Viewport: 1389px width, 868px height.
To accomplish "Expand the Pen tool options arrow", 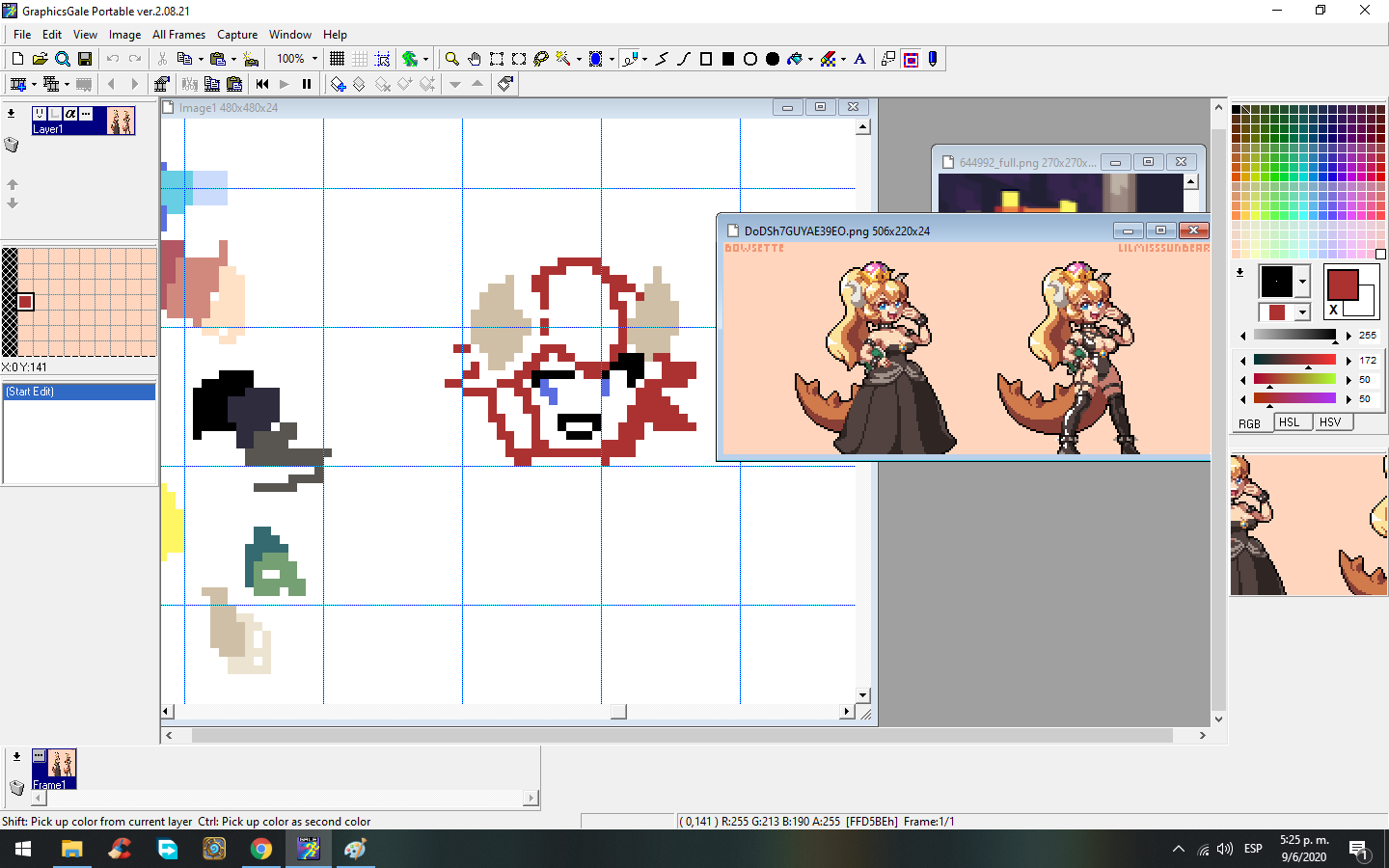I will point(644,59).
